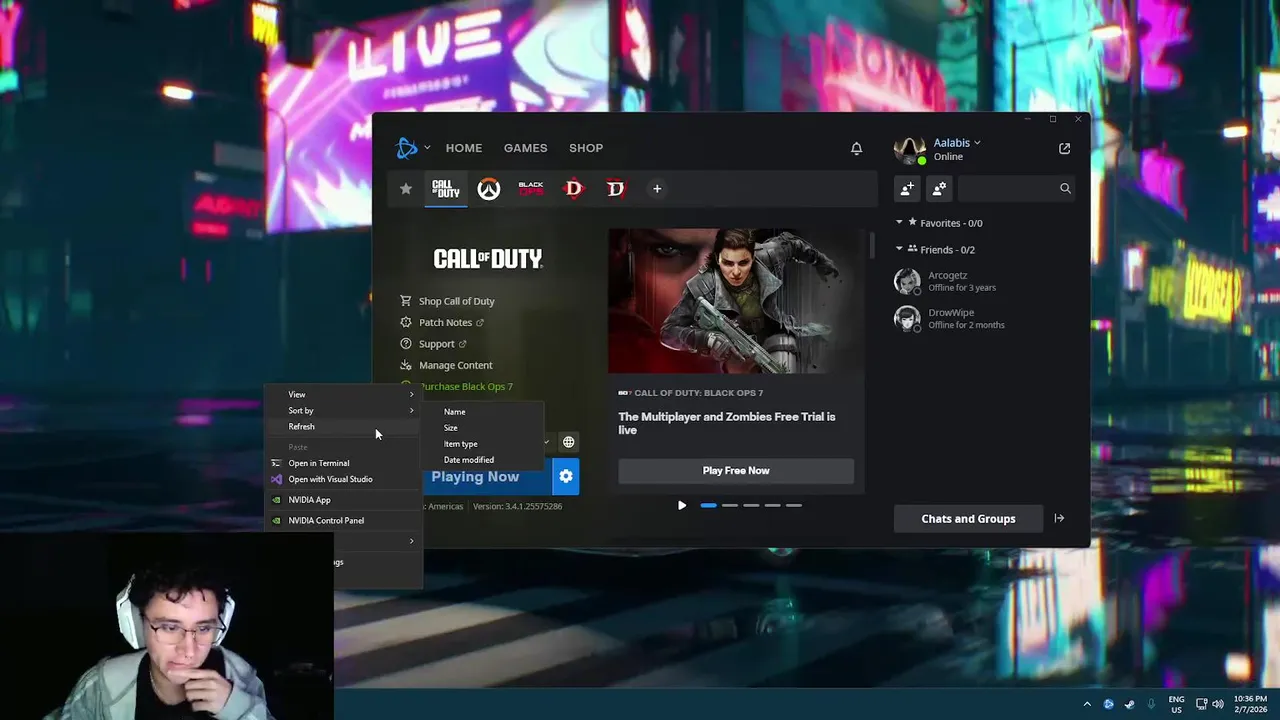Click the ENG US language indicator

point(1176,704)
